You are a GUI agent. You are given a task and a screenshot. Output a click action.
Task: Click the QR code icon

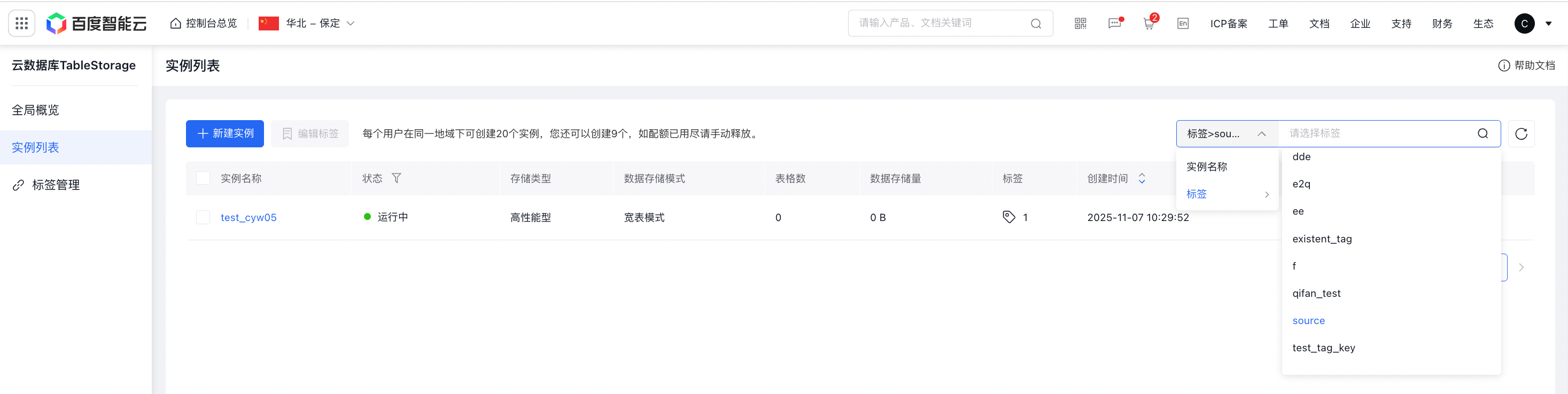1080,23
